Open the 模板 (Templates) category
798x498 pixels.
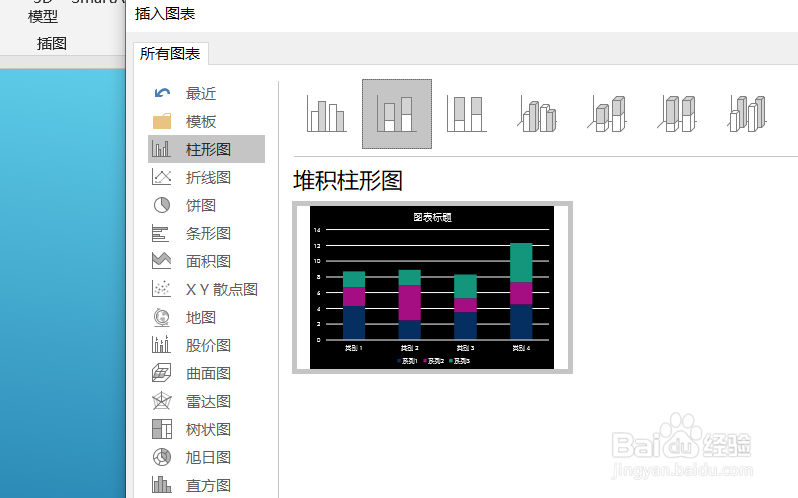pos(207,122)
